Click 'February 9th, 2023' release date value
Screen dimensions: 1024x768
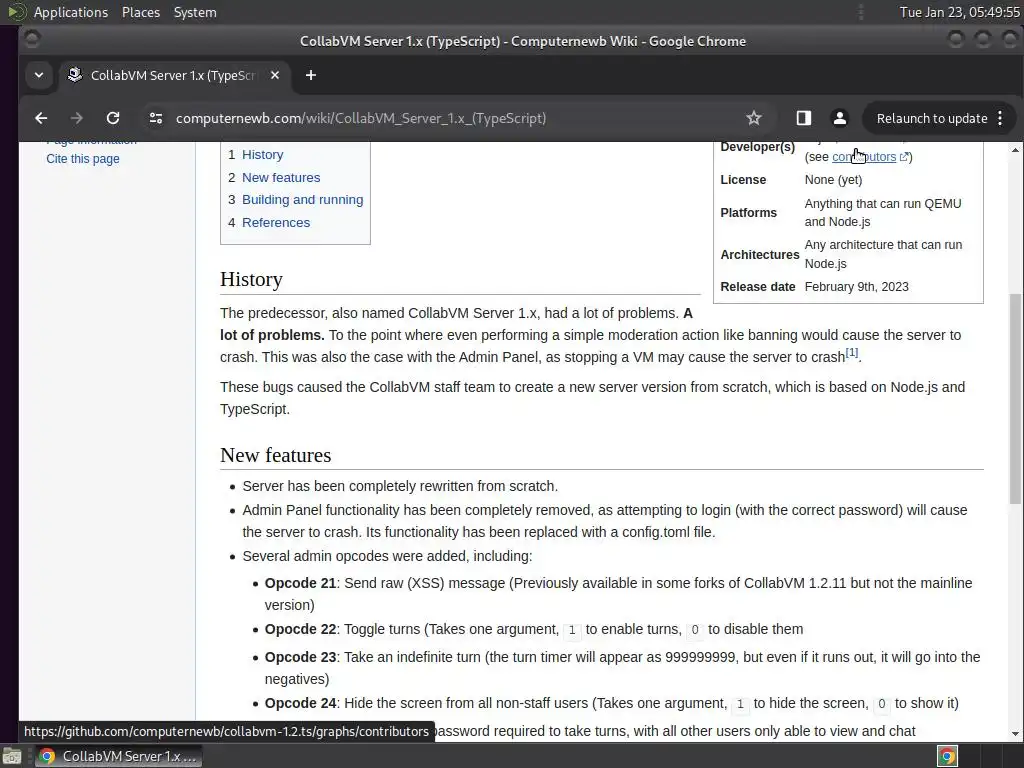856,287
